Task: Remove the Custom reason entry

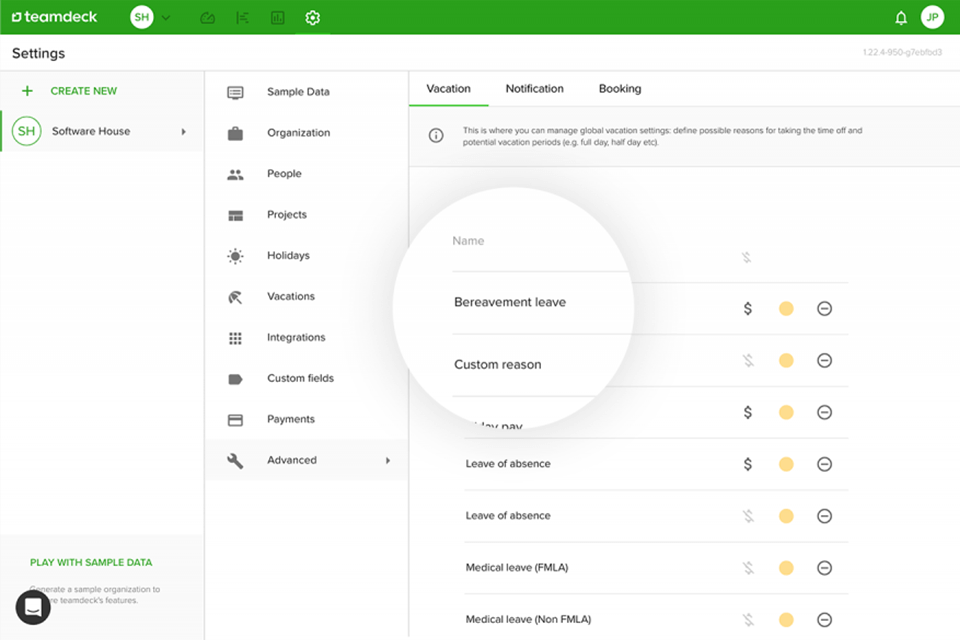Action: [x=825, y=360]
